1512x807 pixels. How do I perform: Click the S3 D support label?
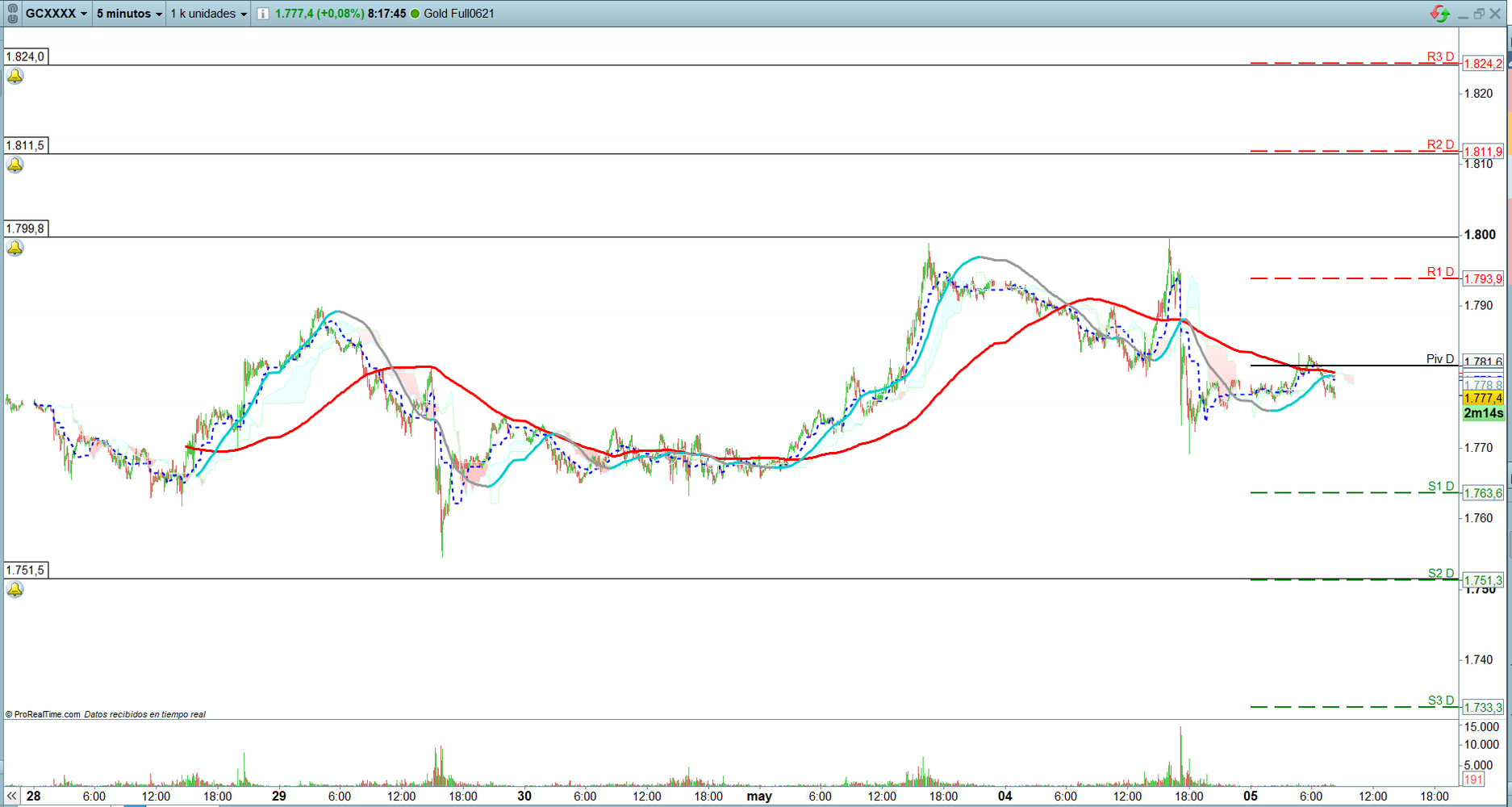[x=1441, y=700]
